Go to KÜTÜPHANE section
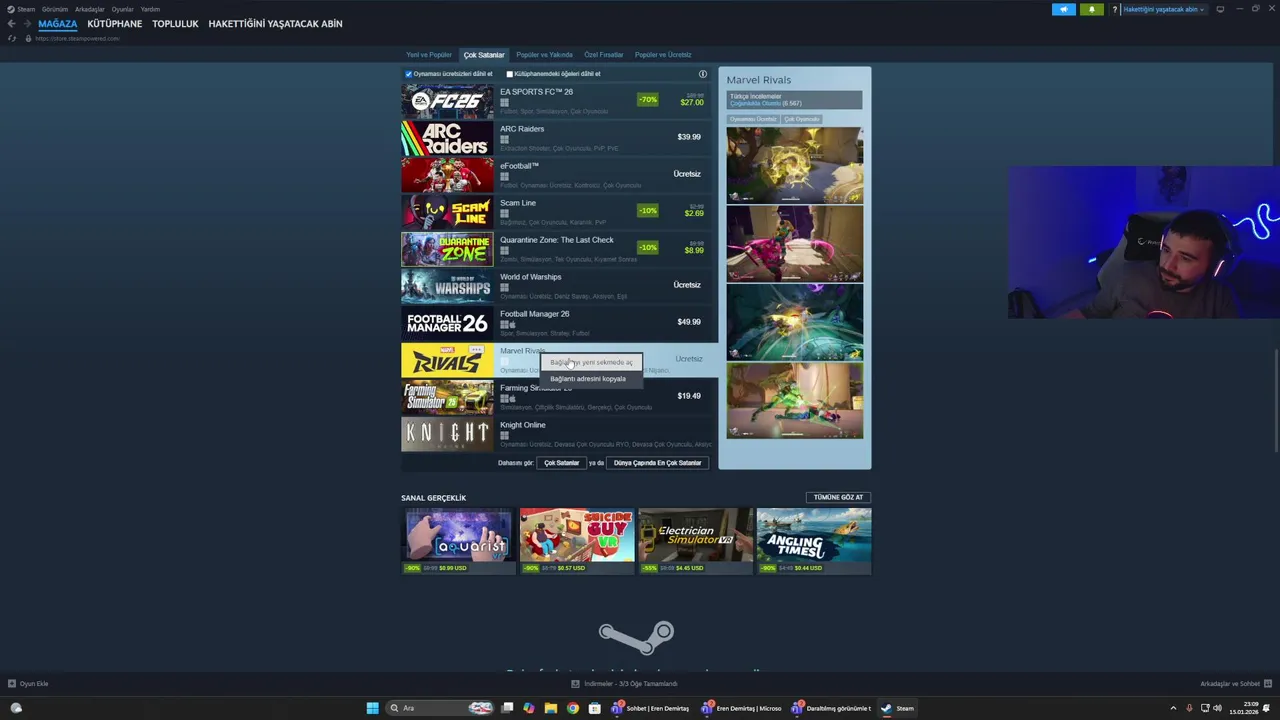Image resolution: width=1280 pixels, height=720 pixels. tap(115, 24)
